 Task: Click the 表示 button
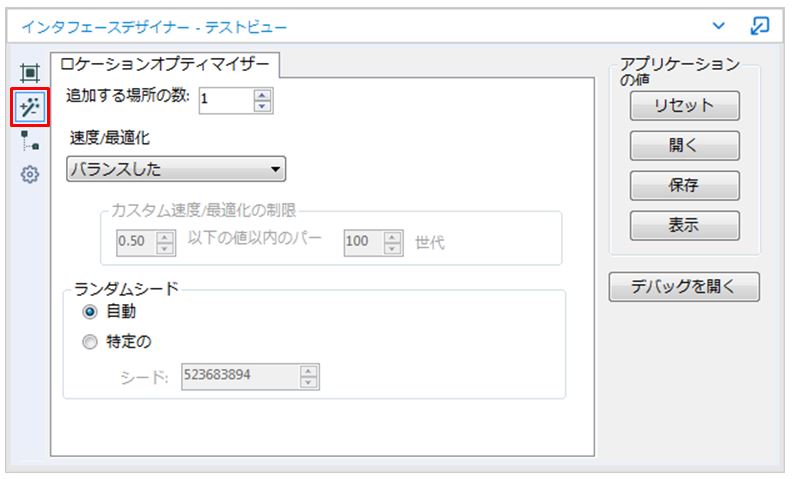(684, 226)
